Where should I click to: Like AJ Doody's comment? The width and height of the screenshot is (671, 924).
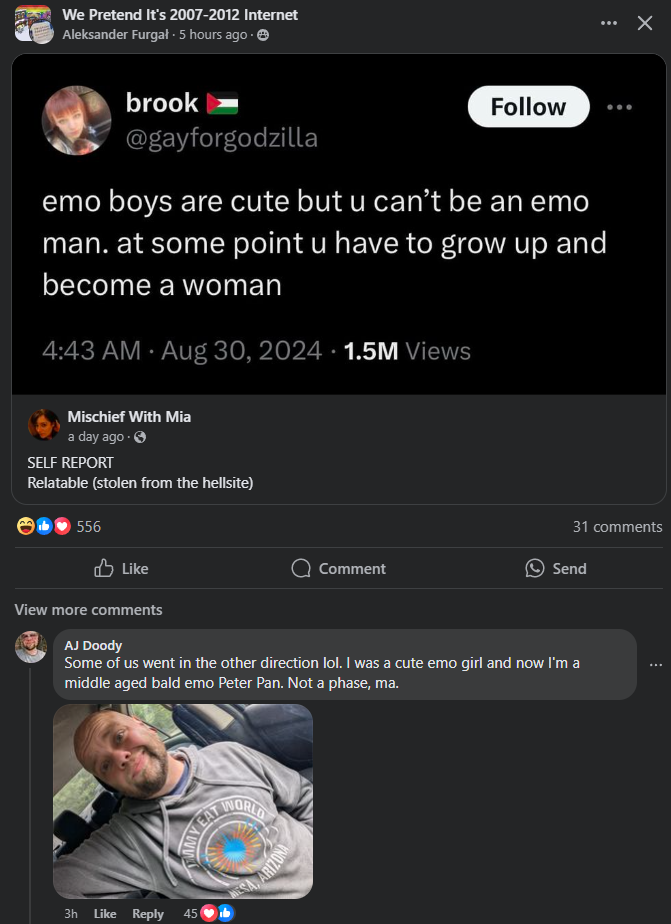point(105,913)
